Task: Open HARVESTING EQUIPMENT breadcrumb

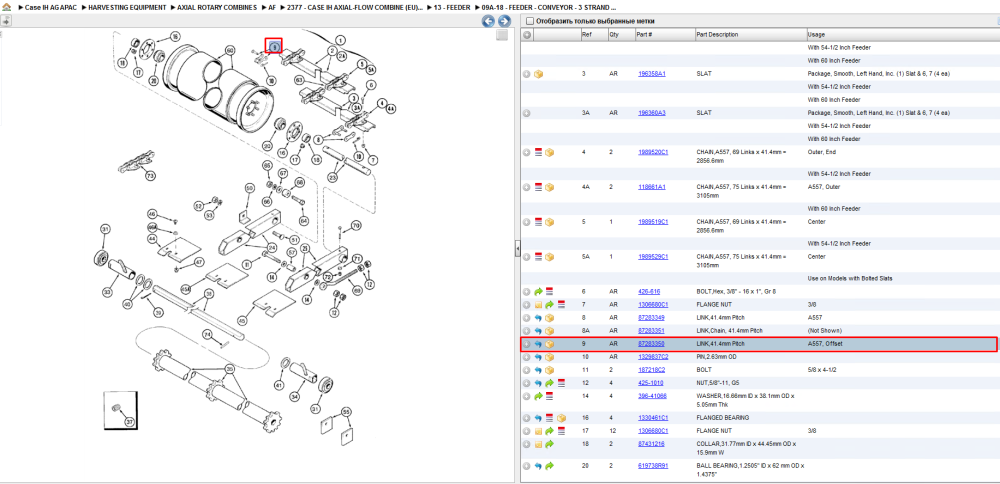Action: point(128,8)
